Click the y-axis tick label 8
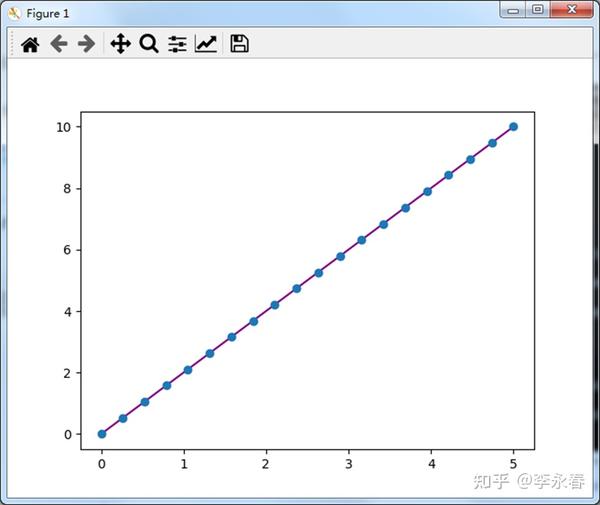The image size is (600, 505). click(x=68, y=189)
